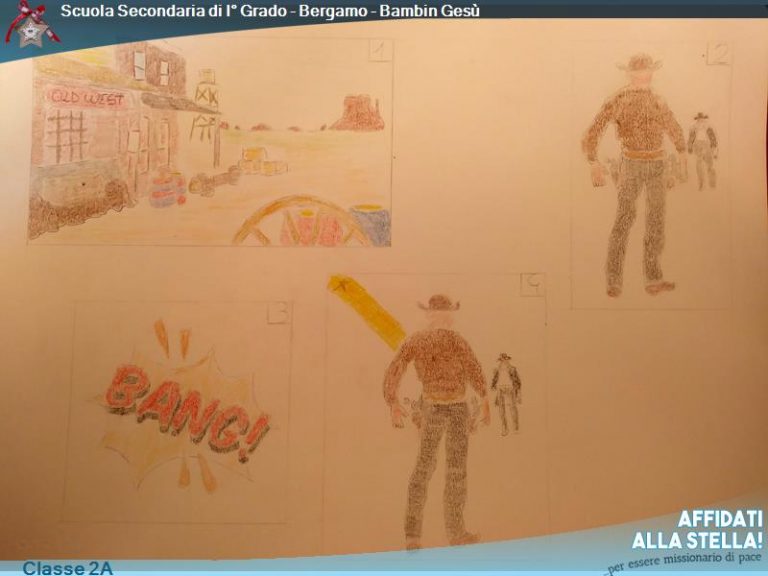Viewport: 768px width, 576px height.
Task: Click the star logo in the header
Action: coord(29,24)
